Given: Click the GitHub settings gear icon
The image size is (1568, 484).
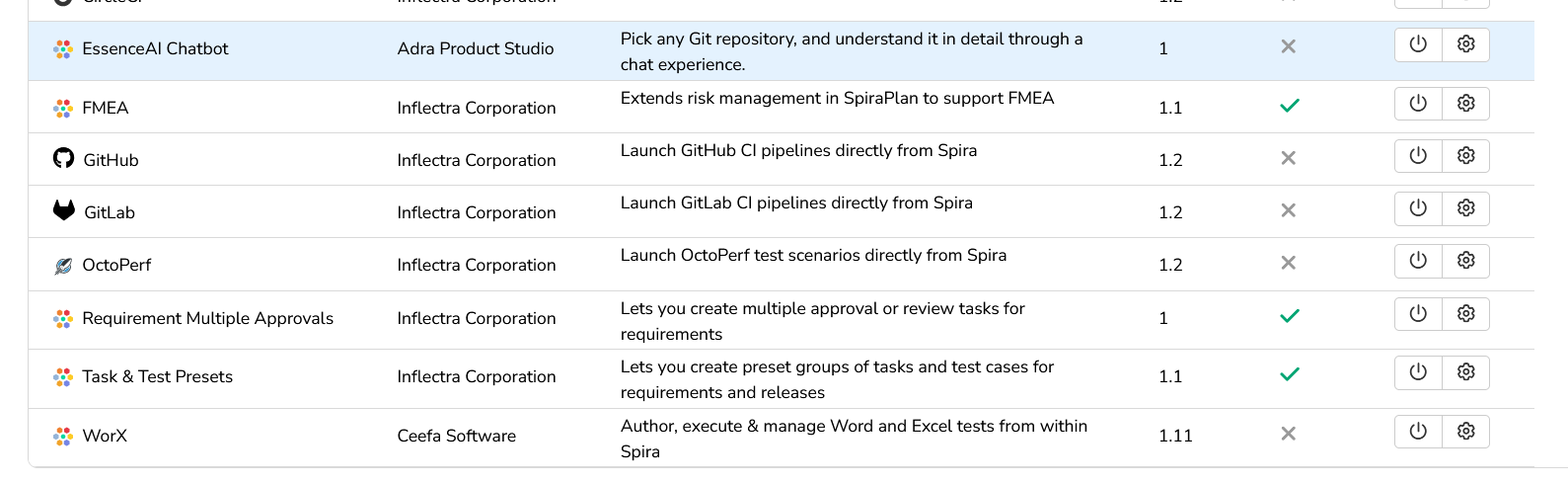Looking at the screenshot, I should pos(1465,156).
